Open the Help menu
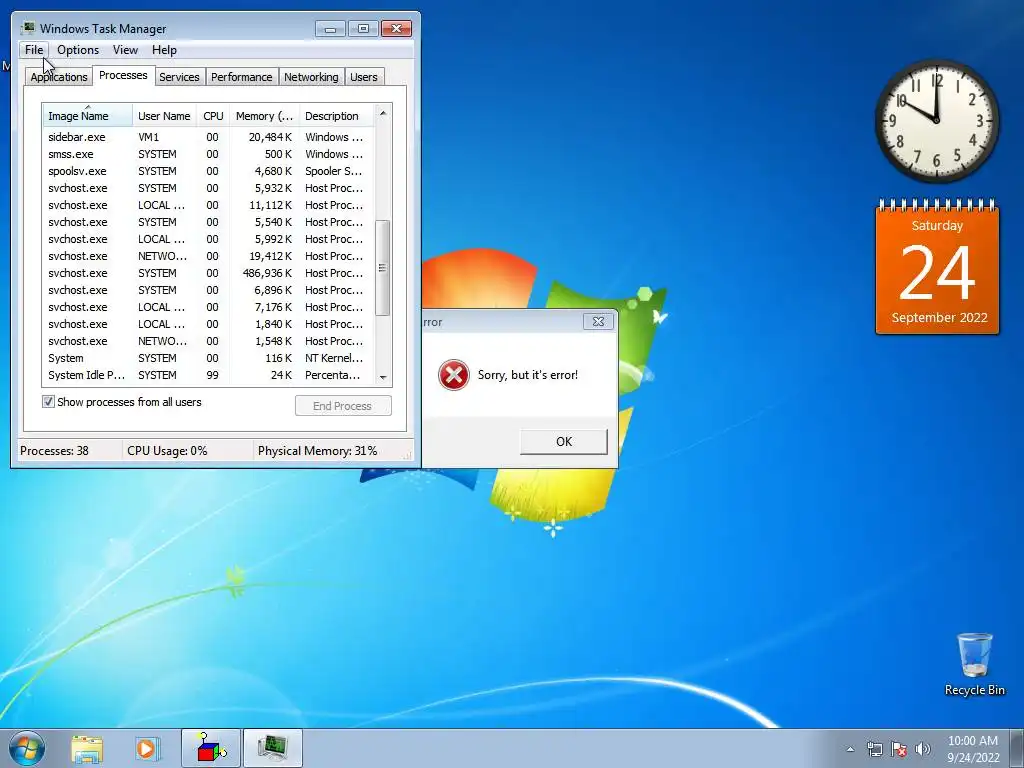Screen dimensions: 1024x768 tap(164, 50)
